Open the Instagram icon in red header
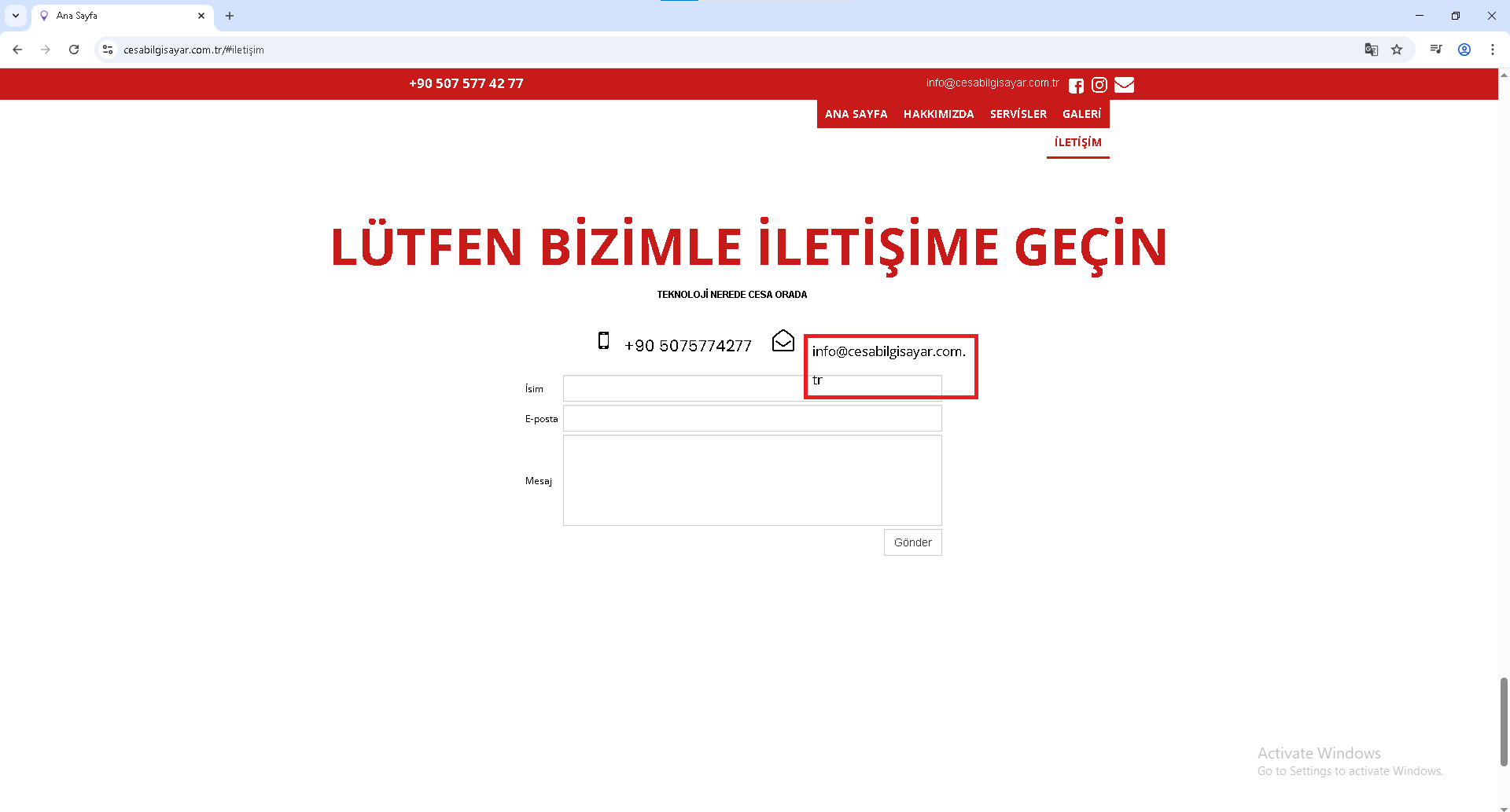 [1099, 85]
